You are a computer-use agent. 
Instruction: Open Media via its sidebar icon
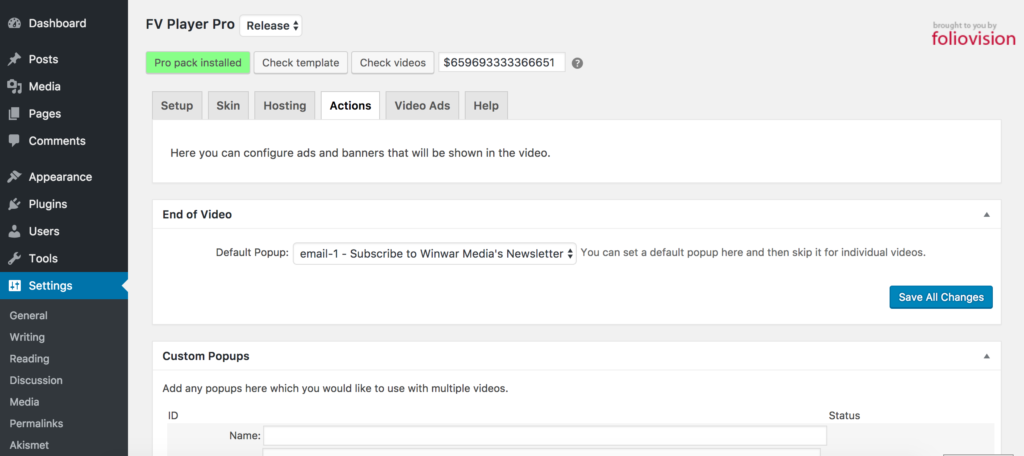coord(14,87)
